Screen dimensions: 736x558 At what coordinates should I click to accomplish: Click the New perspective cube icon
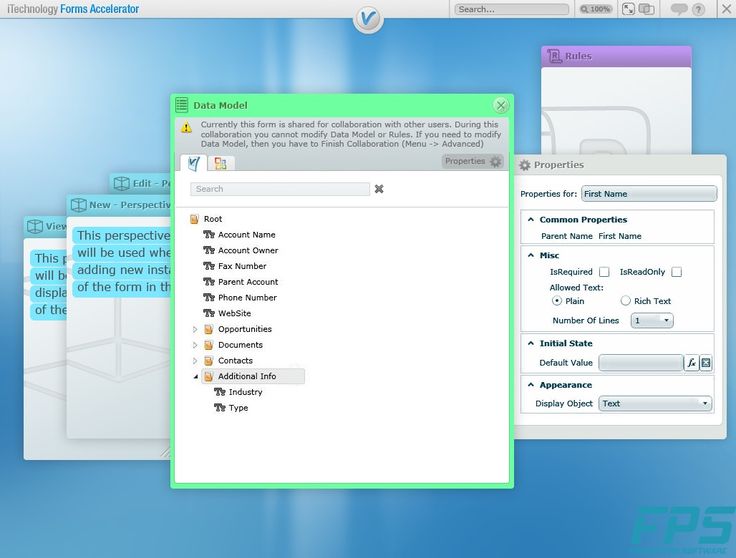pos(78,205)
